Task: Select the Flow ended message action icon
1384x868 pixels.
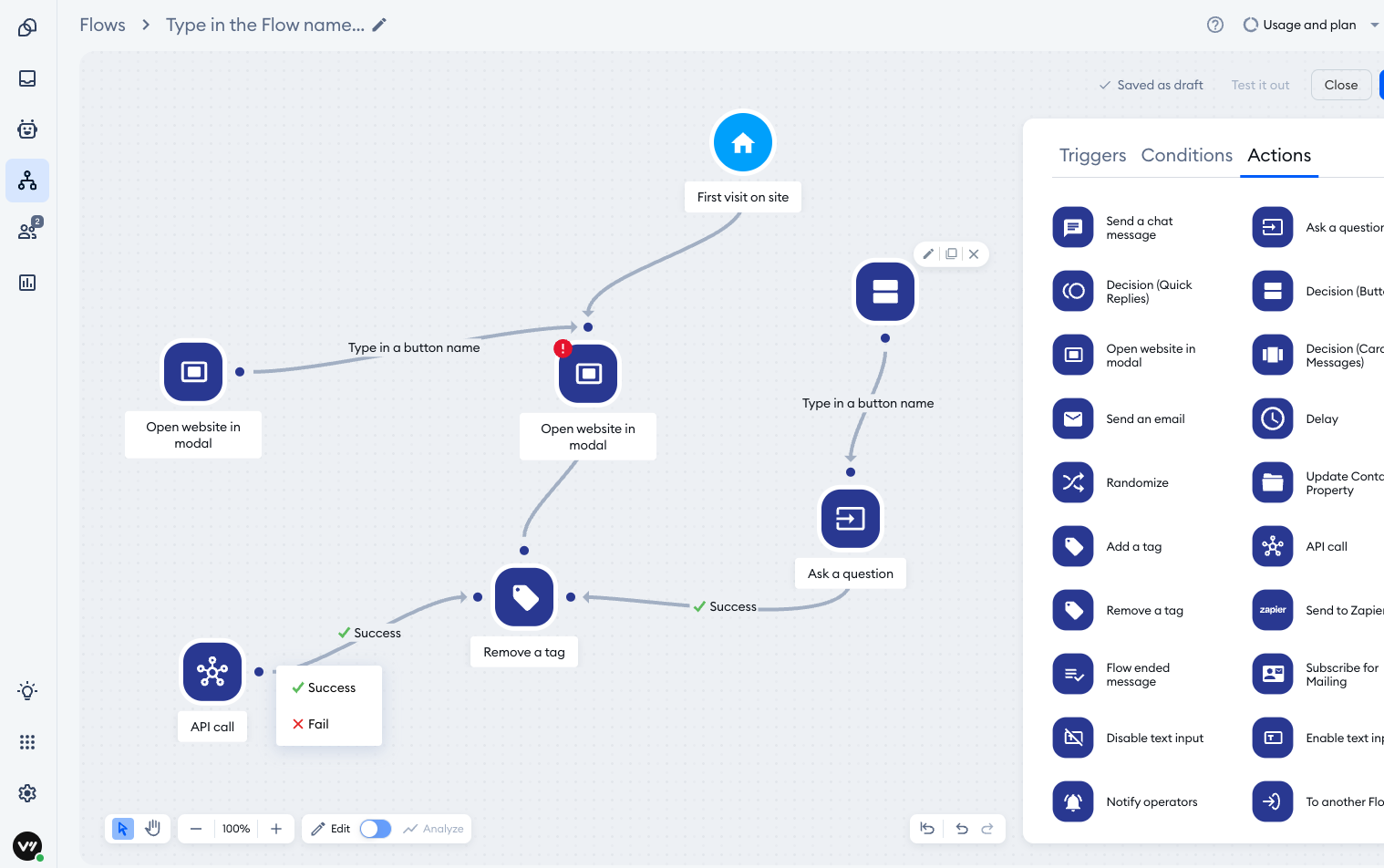Action: [x=1073, y=675]
